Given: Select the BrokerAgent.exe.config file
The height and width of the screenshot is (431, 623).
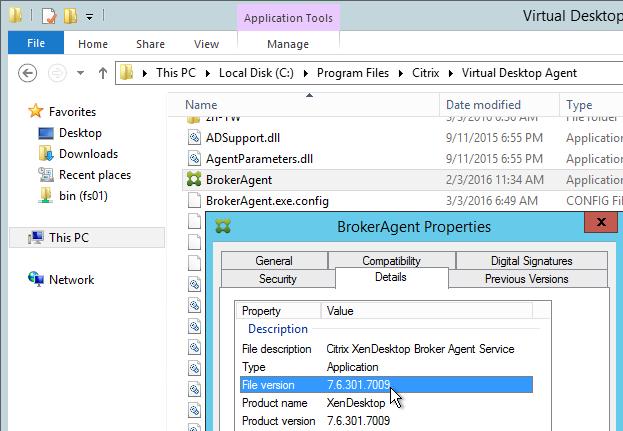Looking at the screenshot, I should pos(267,201).
